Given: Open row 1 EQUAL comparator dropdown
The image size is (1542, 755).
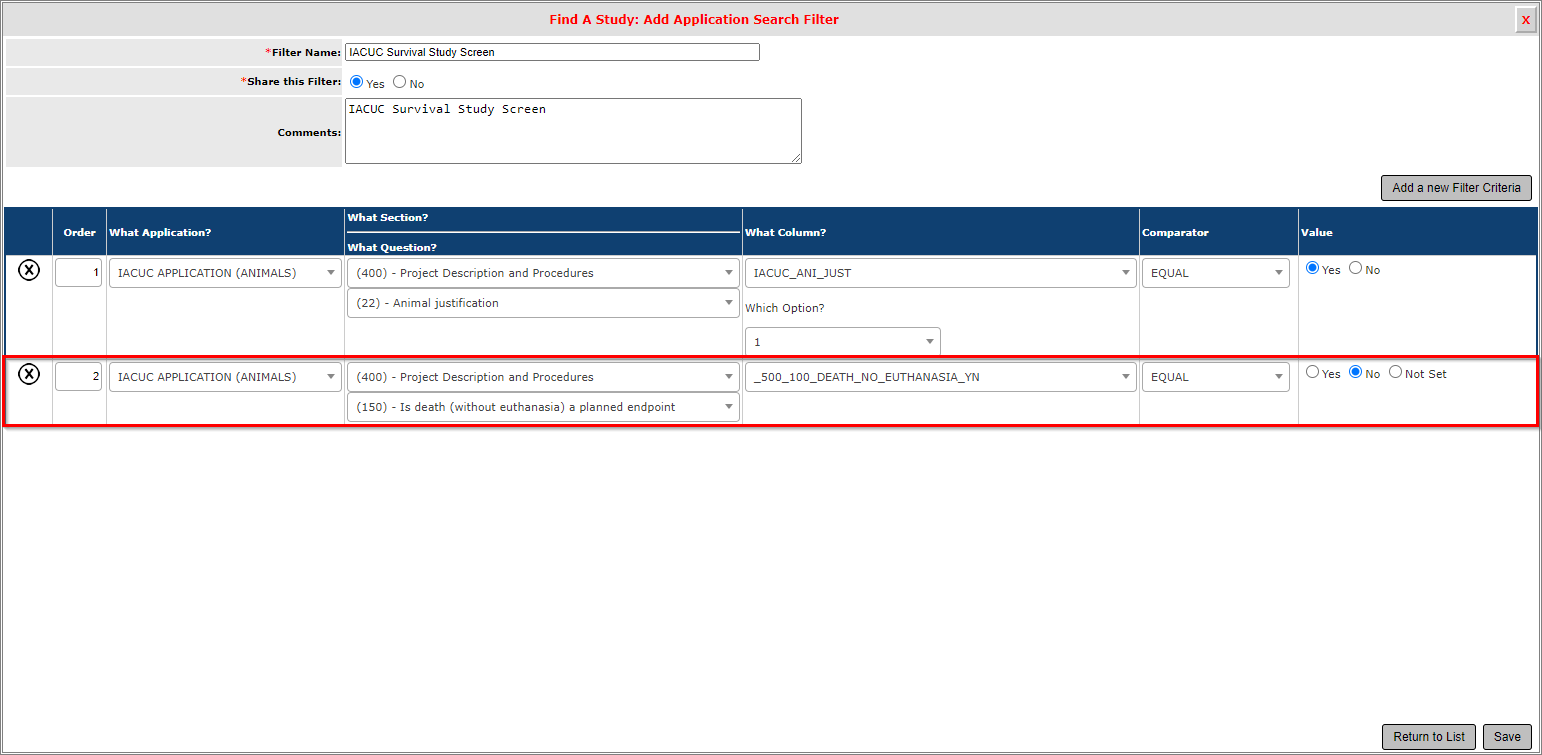Looking at the screenshot, I should tap(1216, 273).
